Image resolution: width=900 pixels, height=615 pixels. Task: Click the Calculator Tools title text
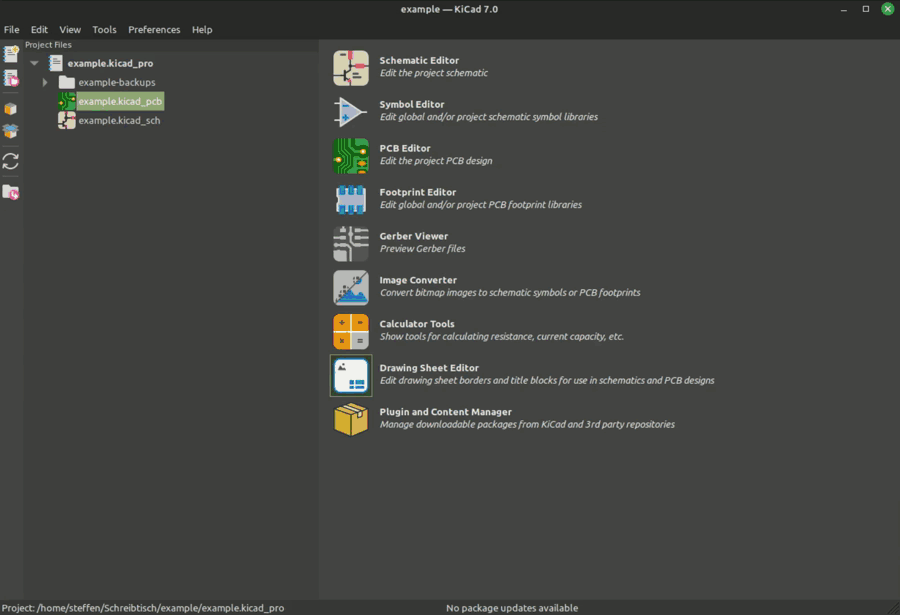click(x=417, y=324)
